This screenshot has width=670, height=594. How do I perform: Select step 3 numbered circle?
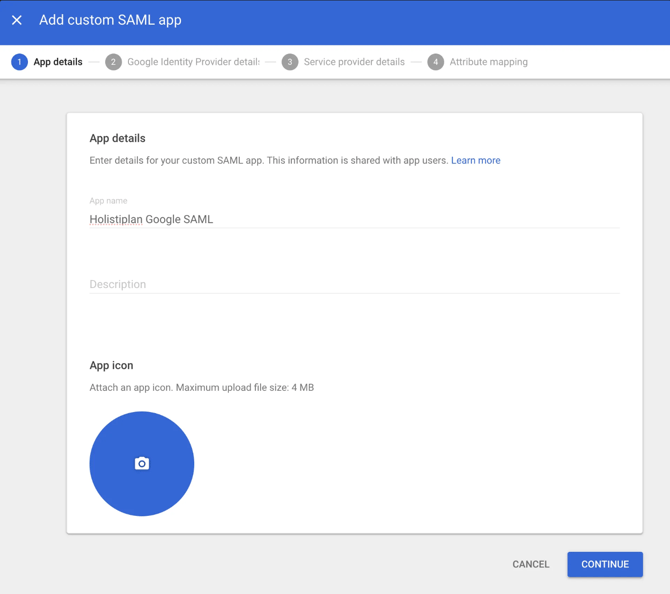coord(290,62)
